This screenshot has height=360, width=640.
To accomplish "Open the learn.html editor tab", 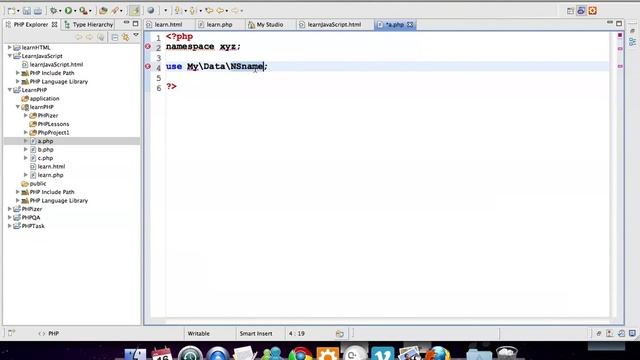I will 169,24.
